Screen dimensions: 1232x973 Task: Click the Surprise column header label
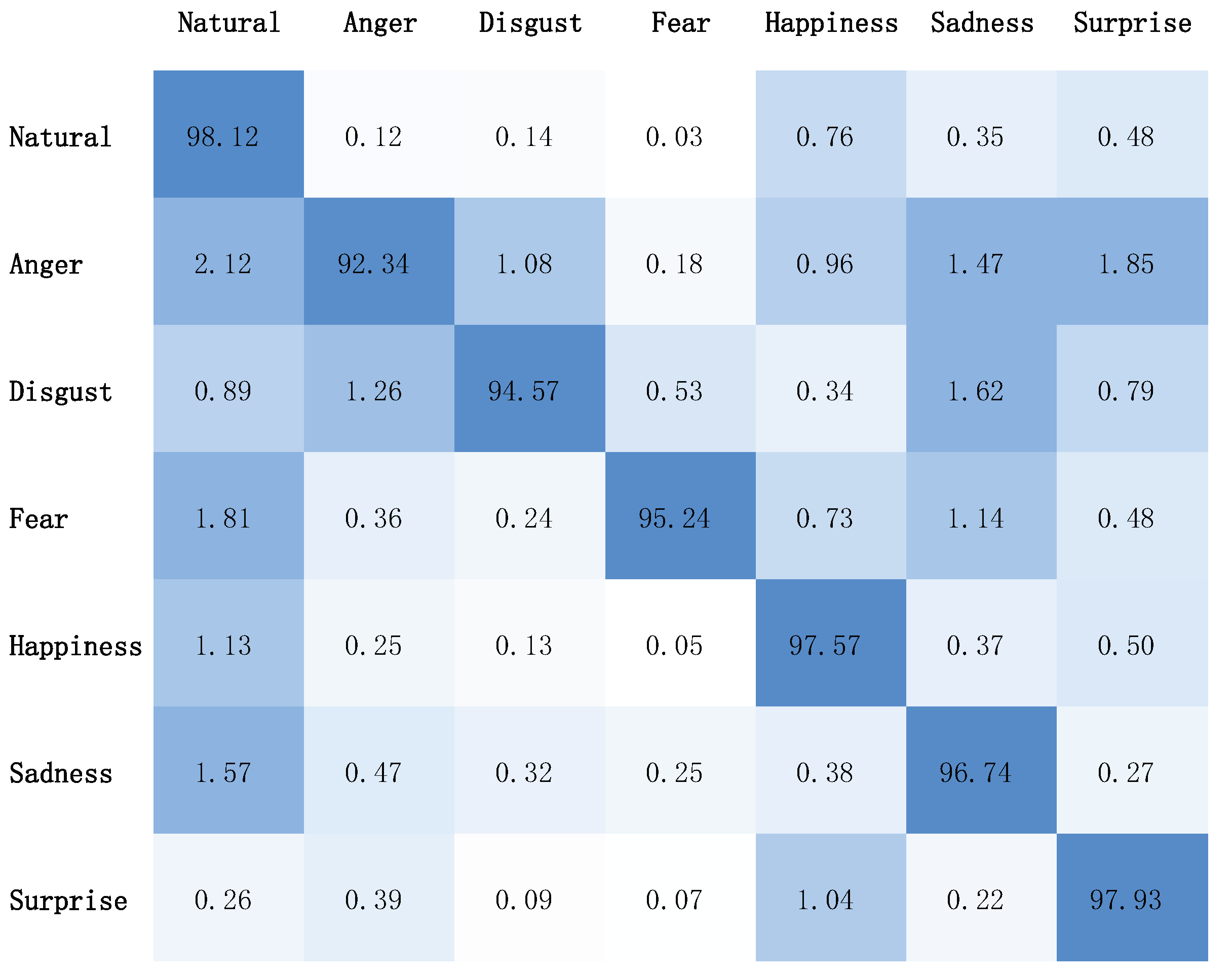click(x=1132, y=23)
